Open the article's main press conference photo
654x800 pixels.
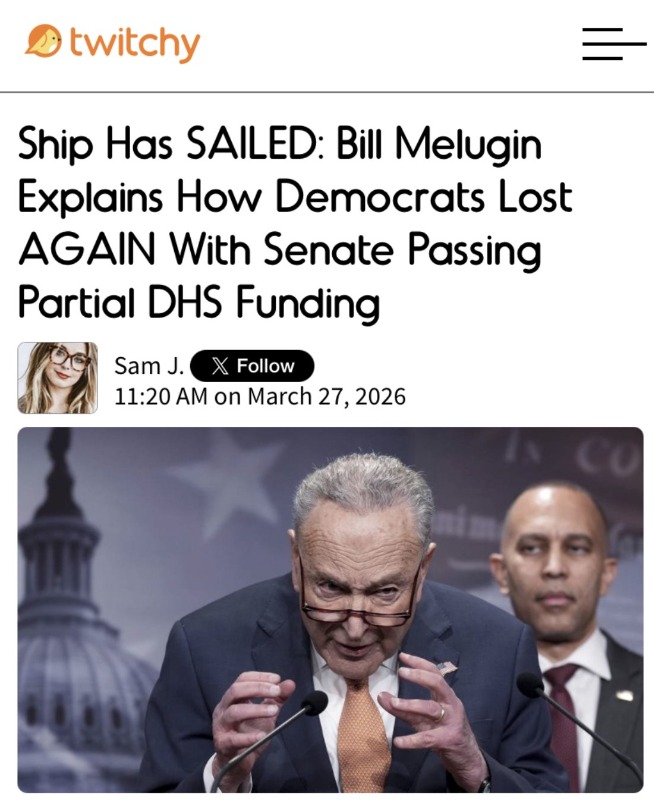pos(331,610)
